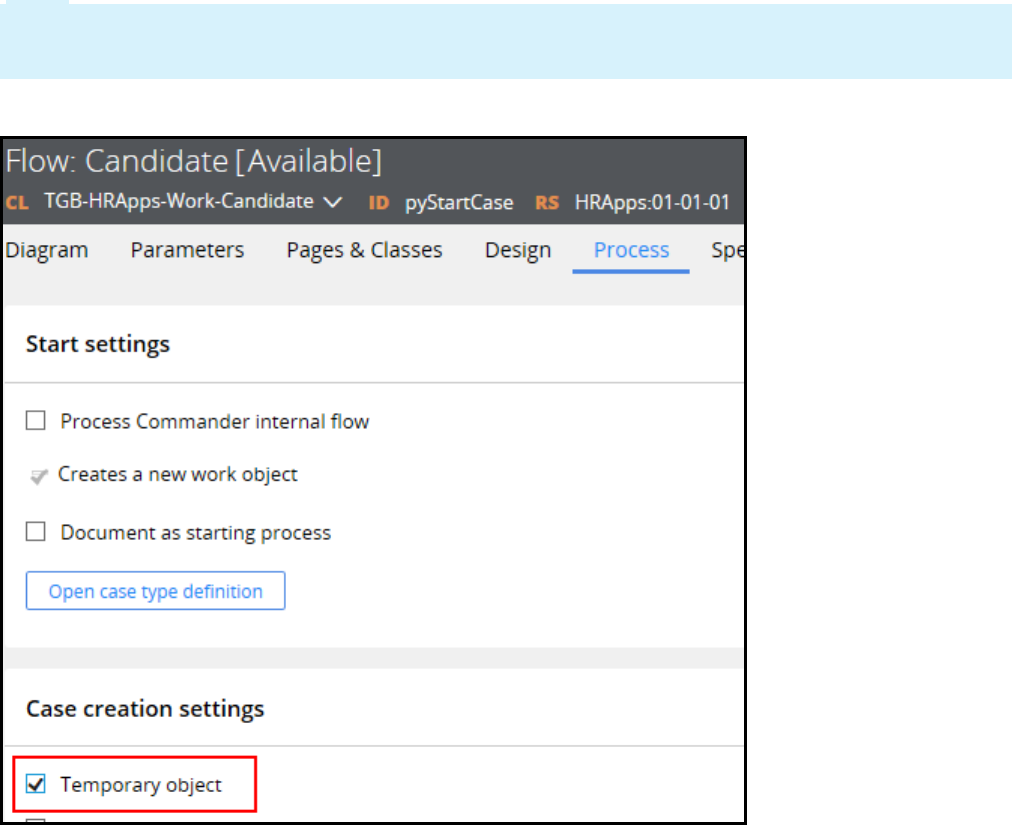
Task: Click the ID identifier label icon
Action: point(378,203)
